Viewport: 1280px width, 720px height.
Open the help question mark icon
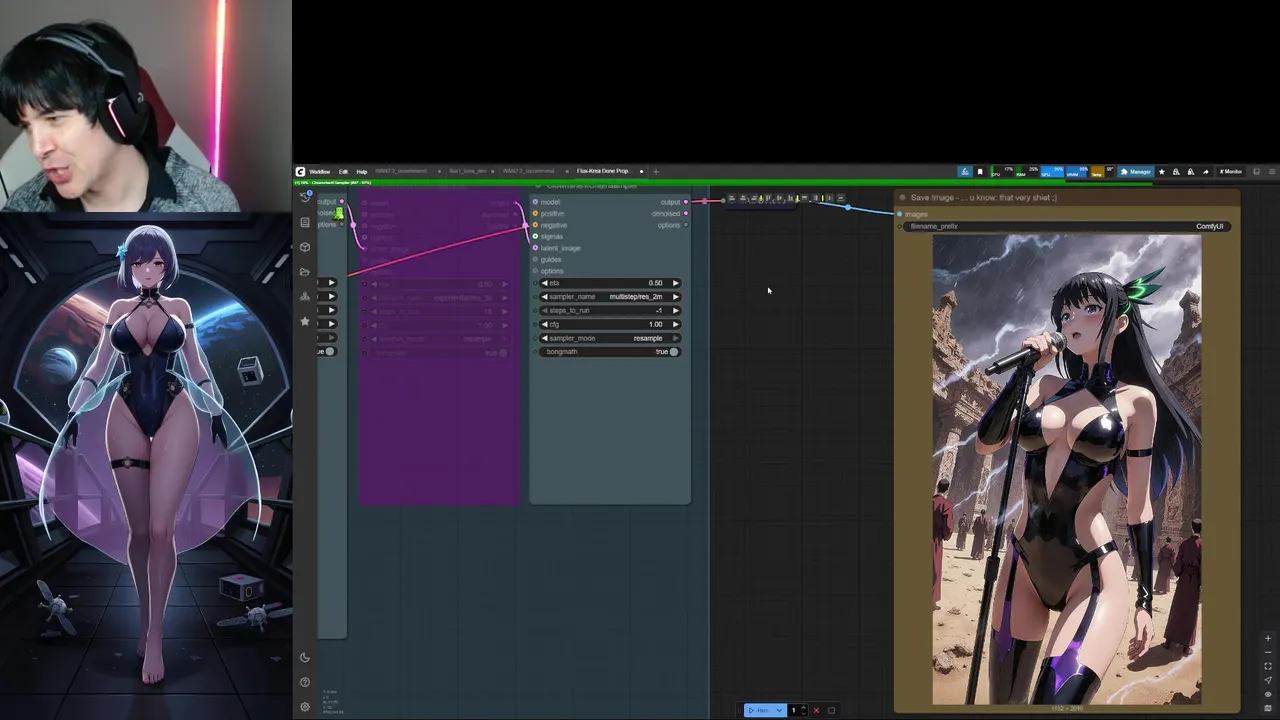305,682
